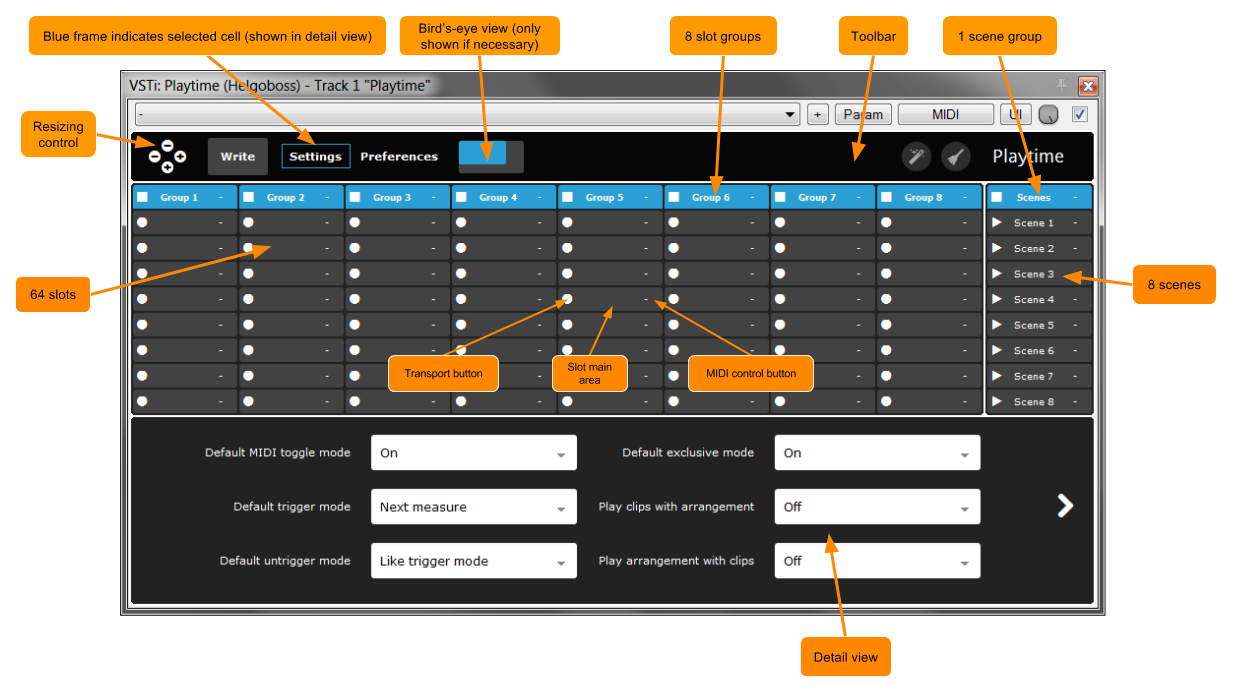Open the Default MIDI toggle mode dropdown
Screen dimensions: 1237x695
point(474,453)
